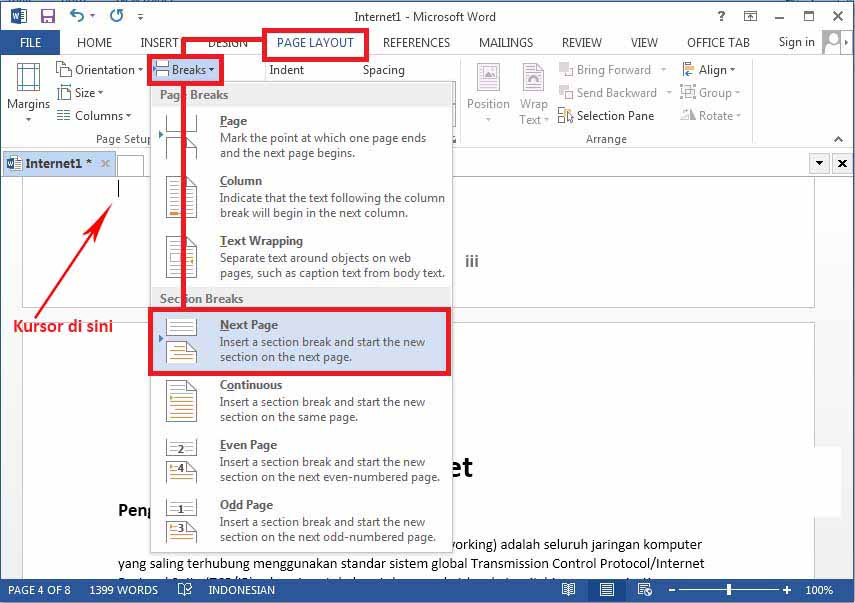The height and width of the screenshot is (603, 855).
Task: Click the 1399 WORDS count
Action: coord(123,590)
